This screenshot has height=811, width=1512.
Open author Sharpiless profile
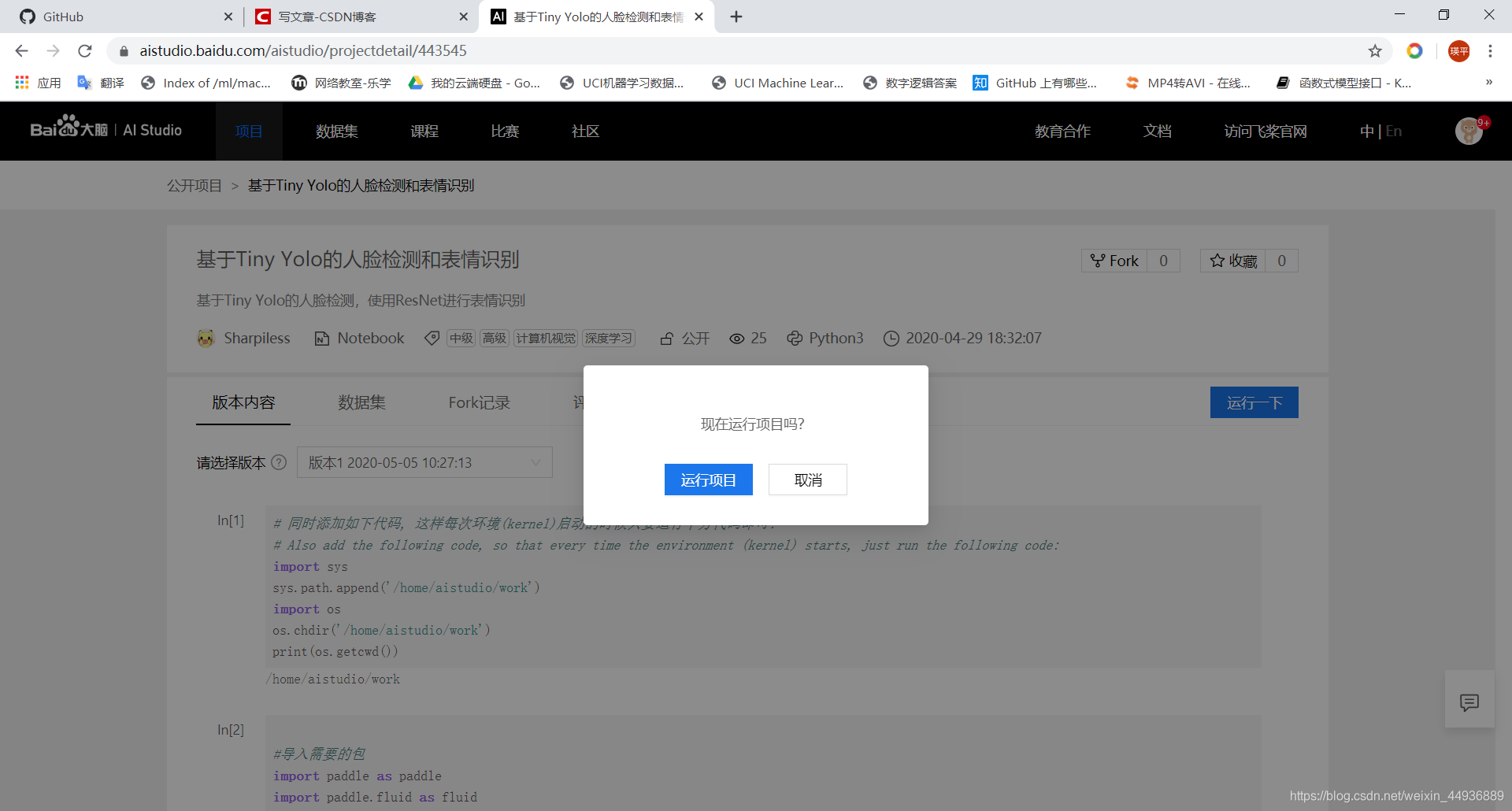click(x=257, y=338)
